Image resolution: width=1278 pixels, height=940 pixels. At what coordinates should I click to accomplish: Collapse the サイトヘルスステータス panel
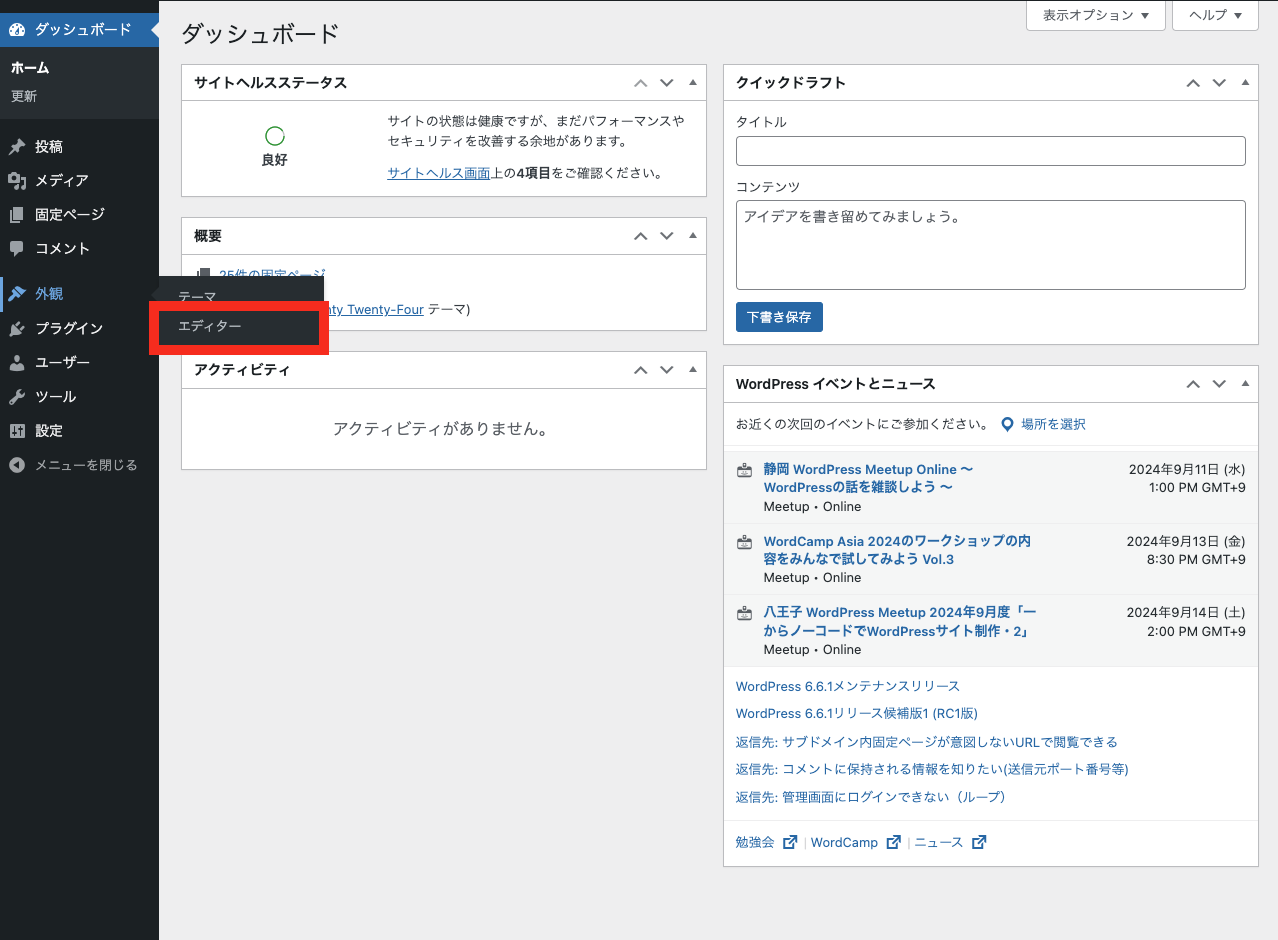[x=693, y=83]
